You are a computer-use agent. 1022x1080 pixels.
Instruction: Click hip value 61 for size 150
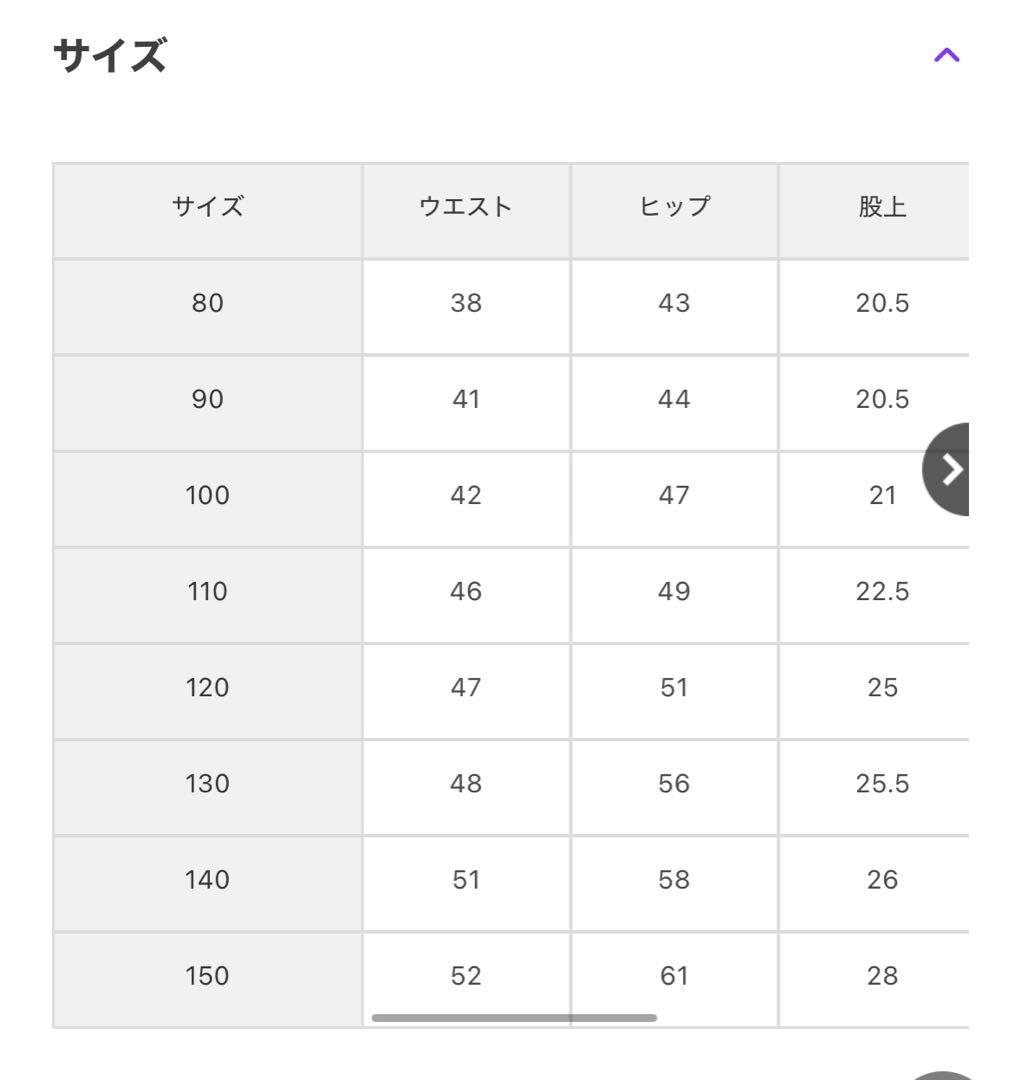click(674, 975)
